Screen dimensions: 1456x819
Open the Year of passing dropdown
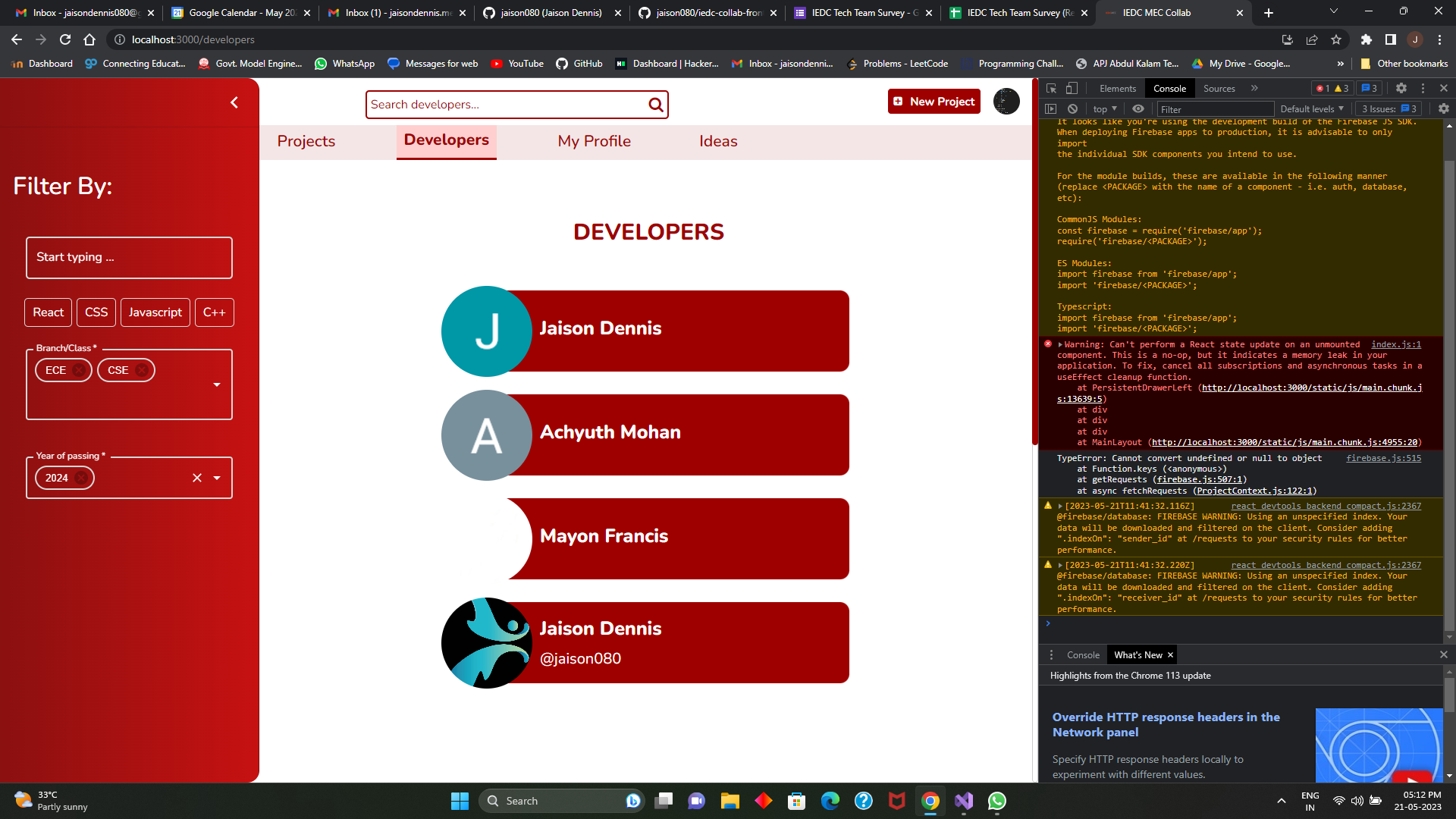click(218, 478)
